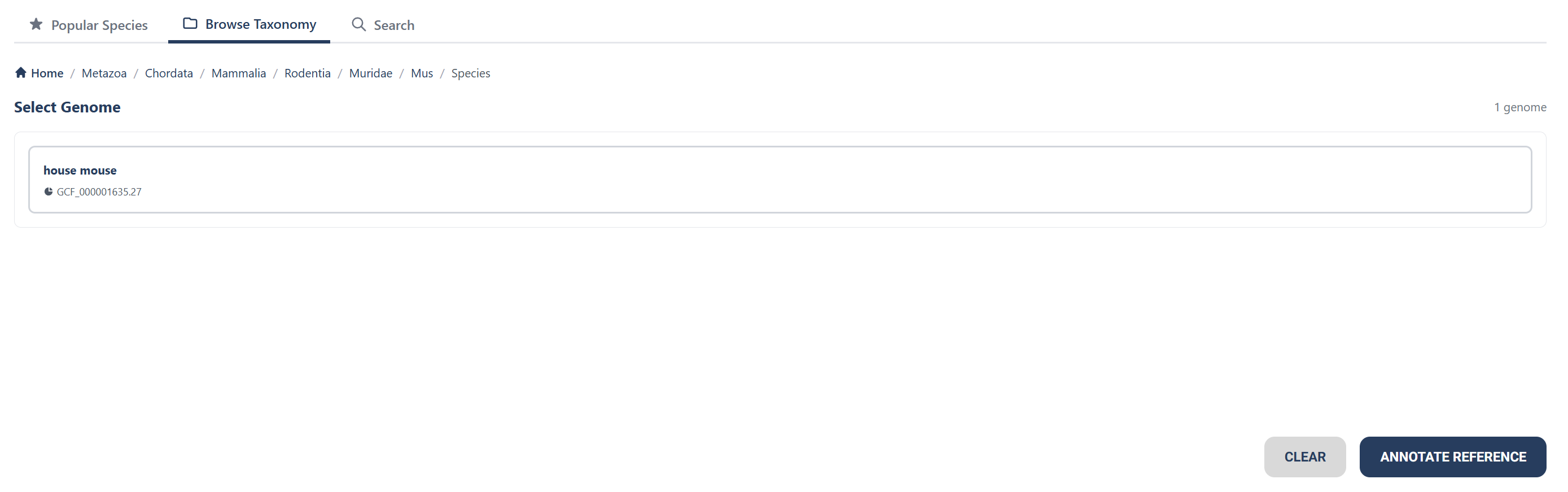Click the Home house icon in breadcrumb
The width and height of the screenshot is (1568, 492).
pos(21,73)
